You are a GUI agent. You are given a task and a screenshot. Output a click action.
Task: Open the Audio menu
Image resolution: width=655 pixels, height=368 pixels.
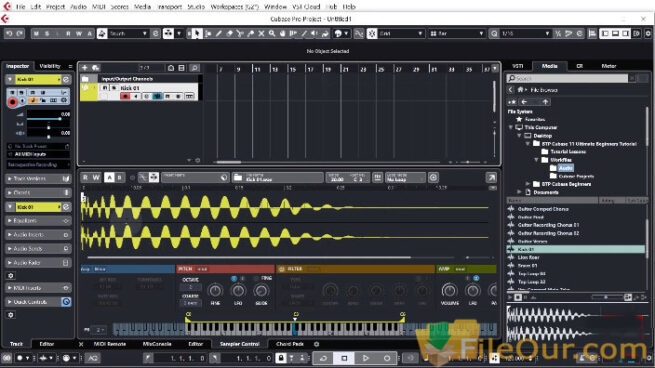78,7
